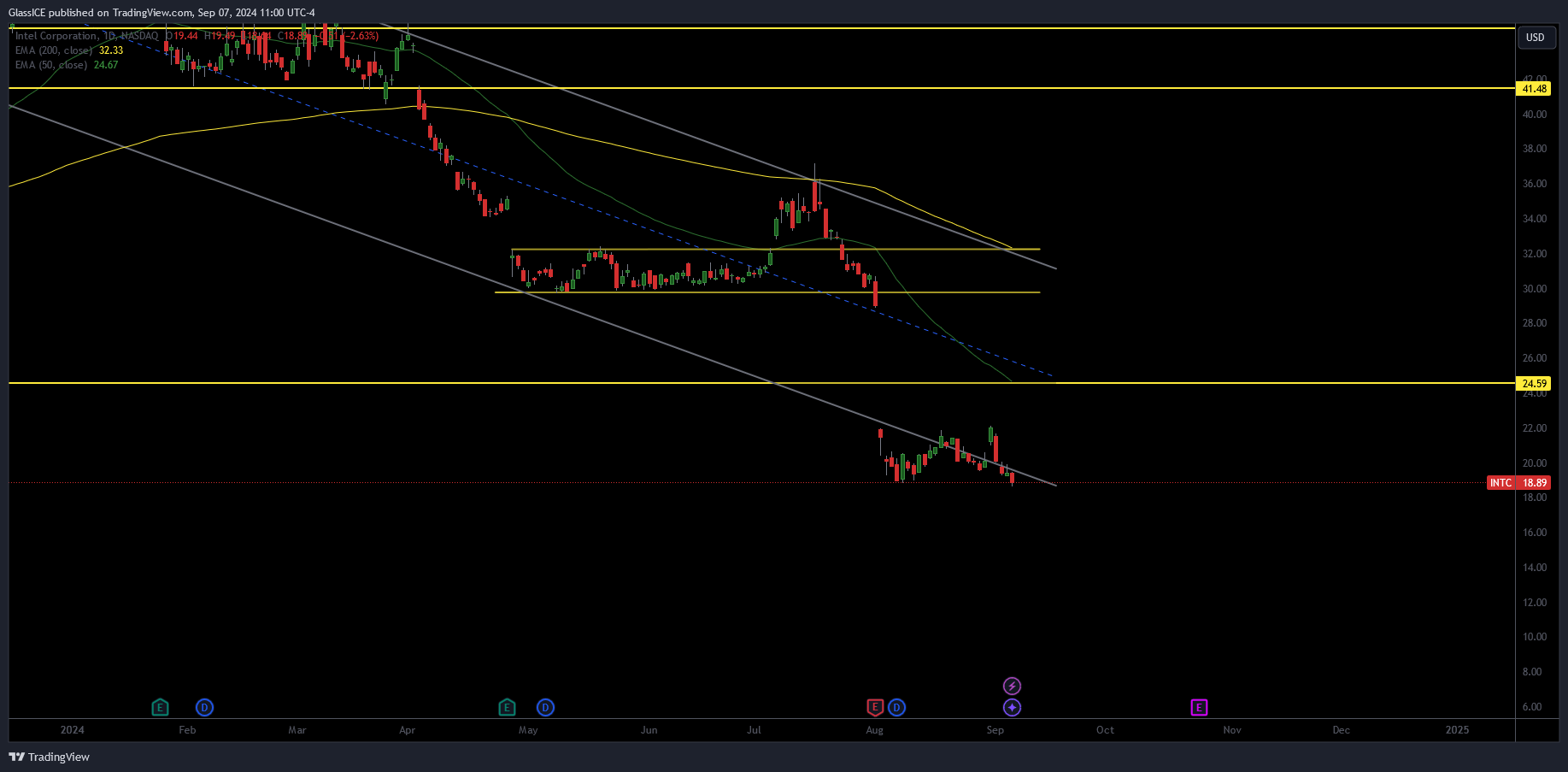Select the red earnings marker at Aug
This screenshot has height=772, width=1568.
click(x=875, y=707)
